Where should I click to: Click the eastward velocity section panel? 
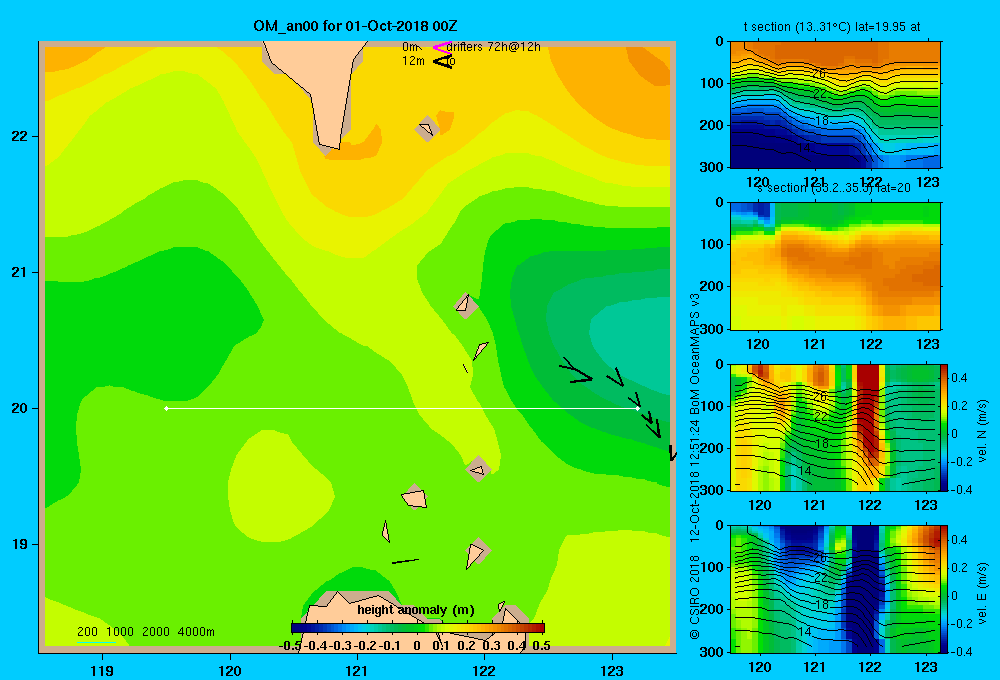point(835,589)
